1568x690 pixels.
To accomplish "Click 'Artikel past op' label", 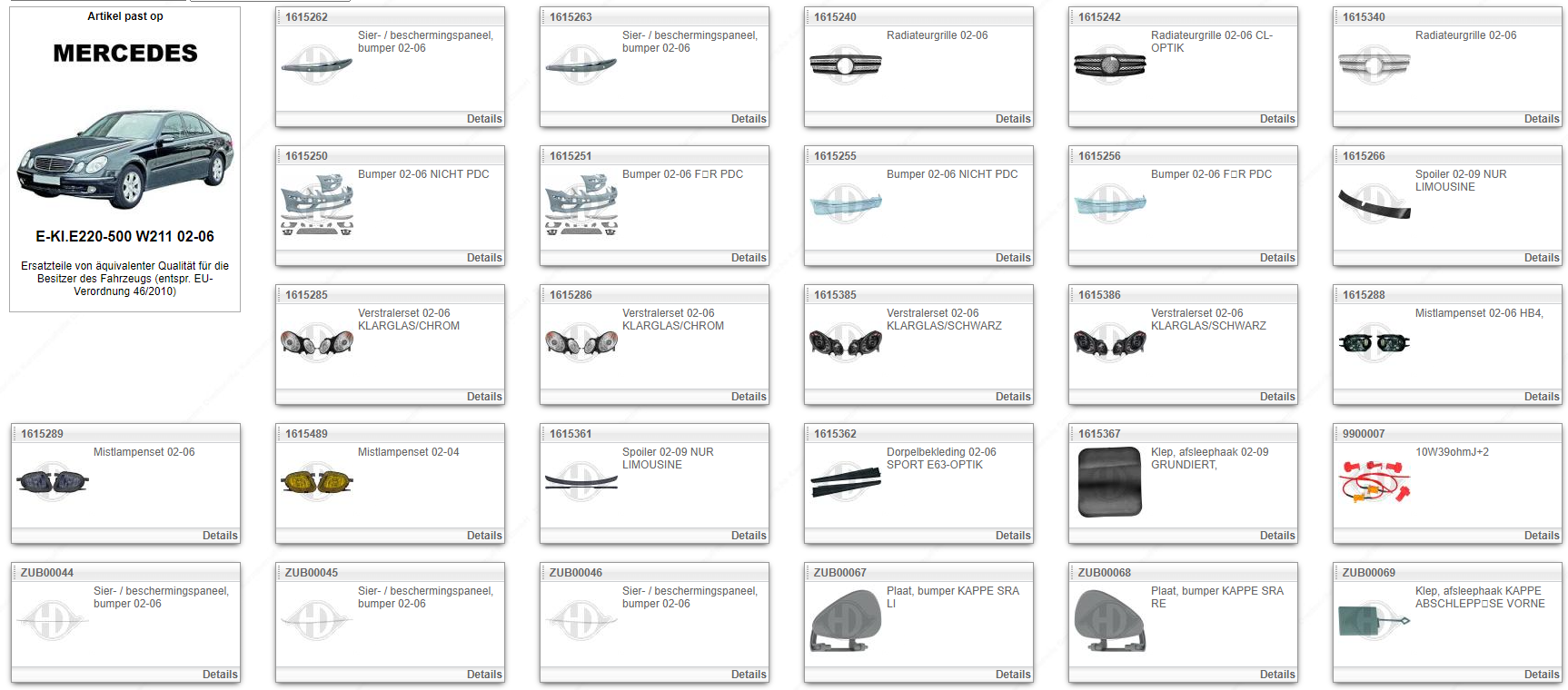I will [125, 16].
